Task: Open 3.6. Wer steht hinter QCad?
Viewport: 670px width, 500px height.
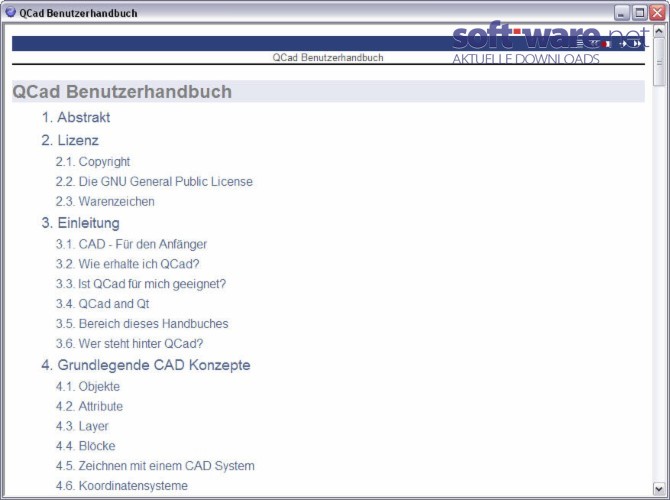Action: [129, 344]
